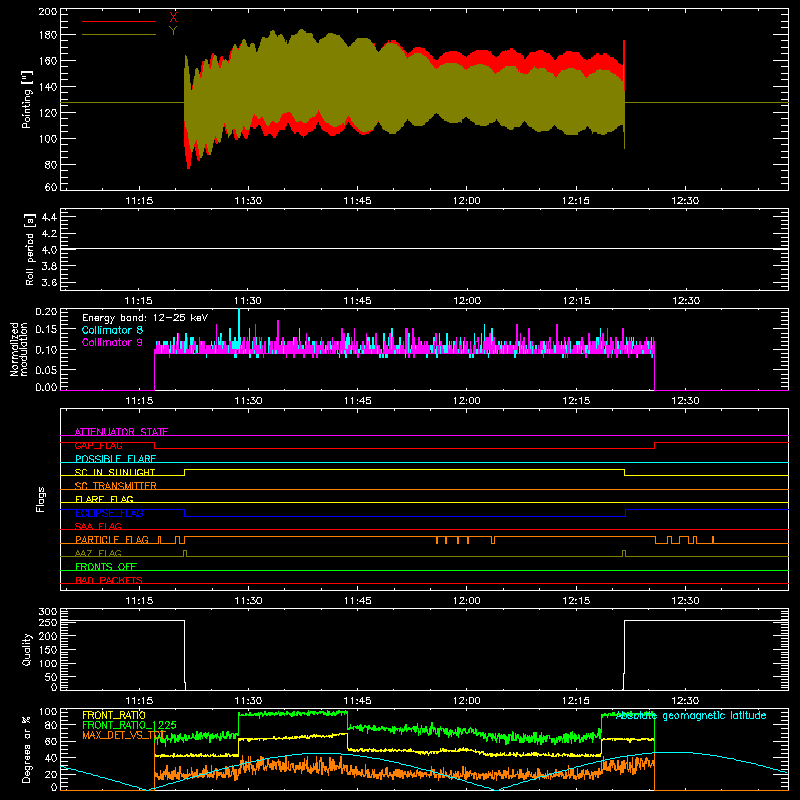
Task: Click the 'Absolute geomagnetic latitude' label
Action: coord(691,715)
